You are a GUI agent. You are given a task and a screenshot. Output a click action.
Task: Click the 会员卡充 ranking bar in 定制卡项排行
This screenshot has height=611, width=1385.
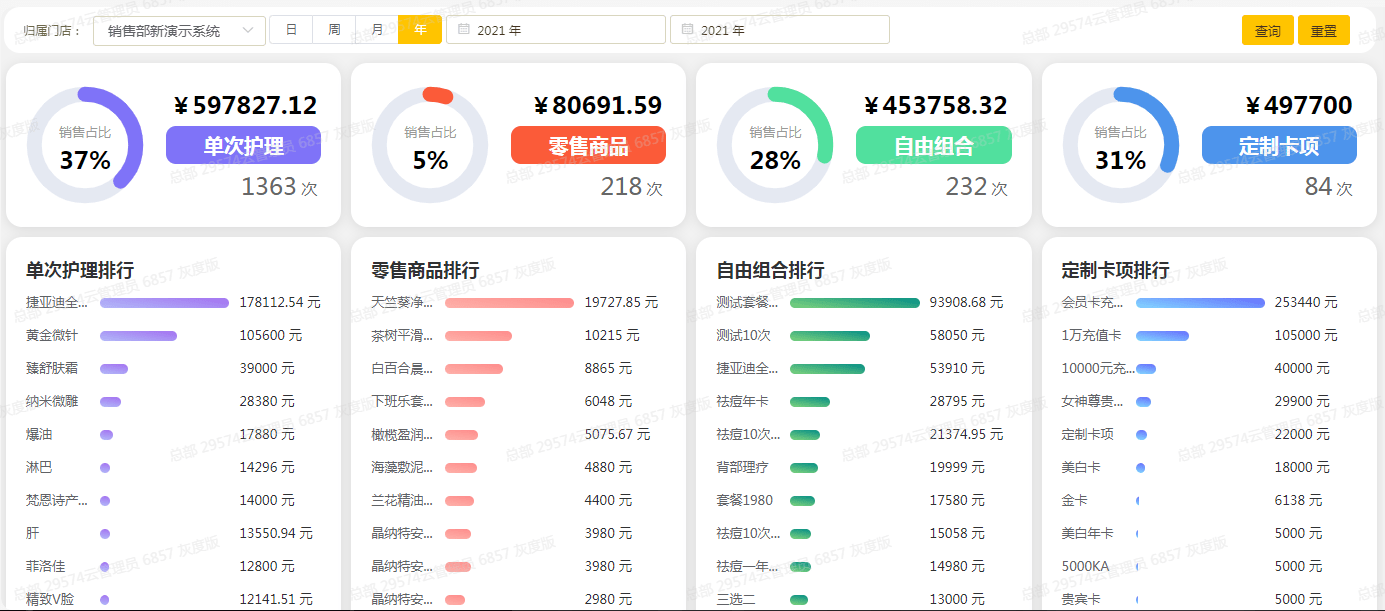(x=1200, y=303)
